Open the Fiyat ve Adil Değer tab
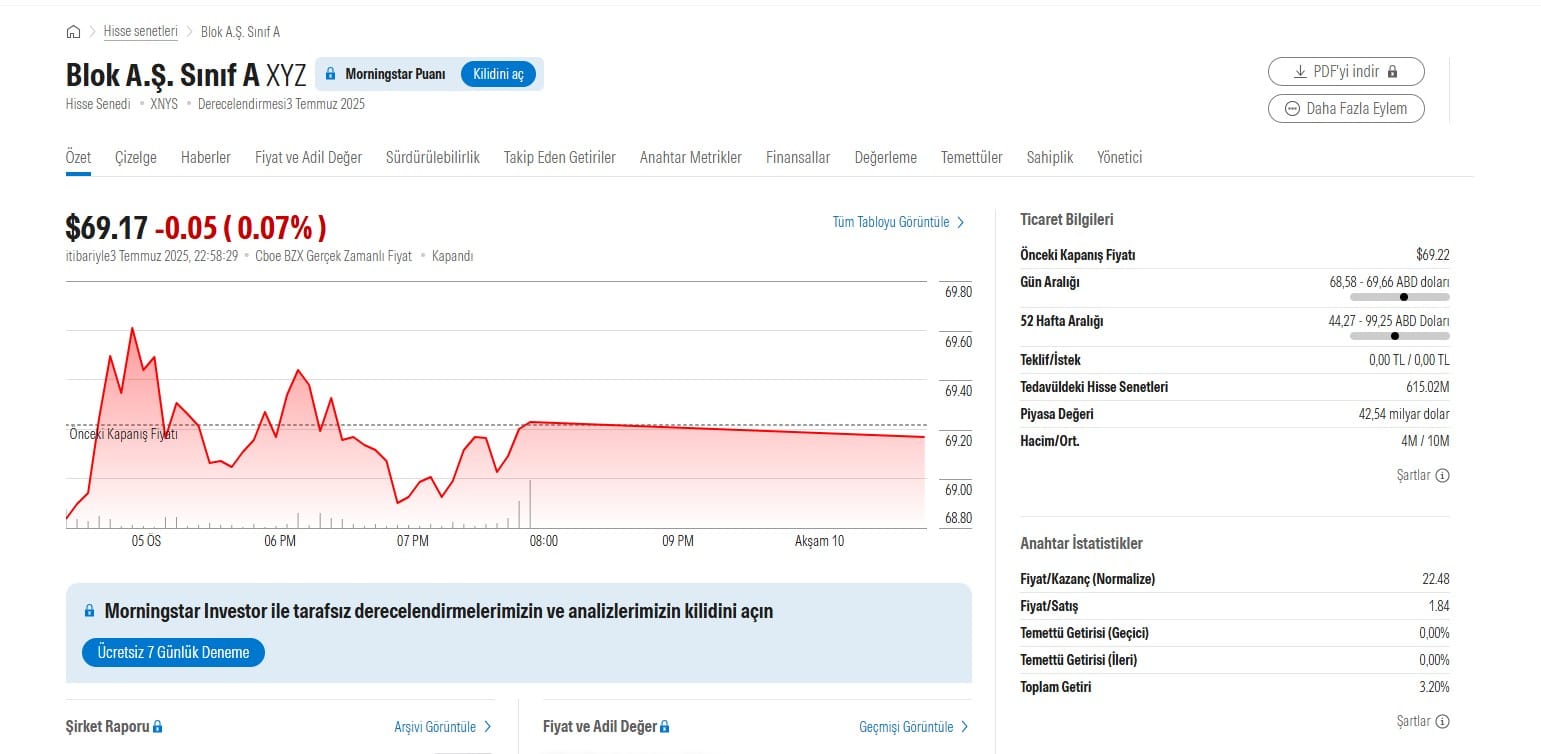This screenshot has width=1541, height=754. 308,157
